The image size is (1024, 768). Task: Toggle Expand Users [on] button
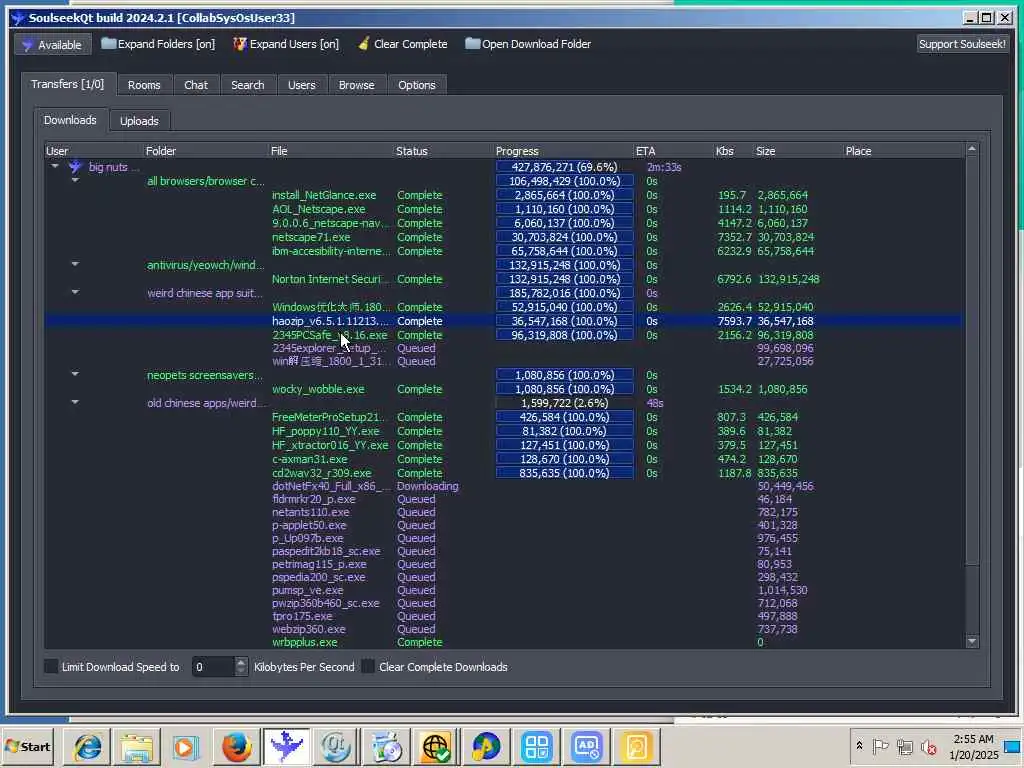pyautogui.click(x=286, y=44)
